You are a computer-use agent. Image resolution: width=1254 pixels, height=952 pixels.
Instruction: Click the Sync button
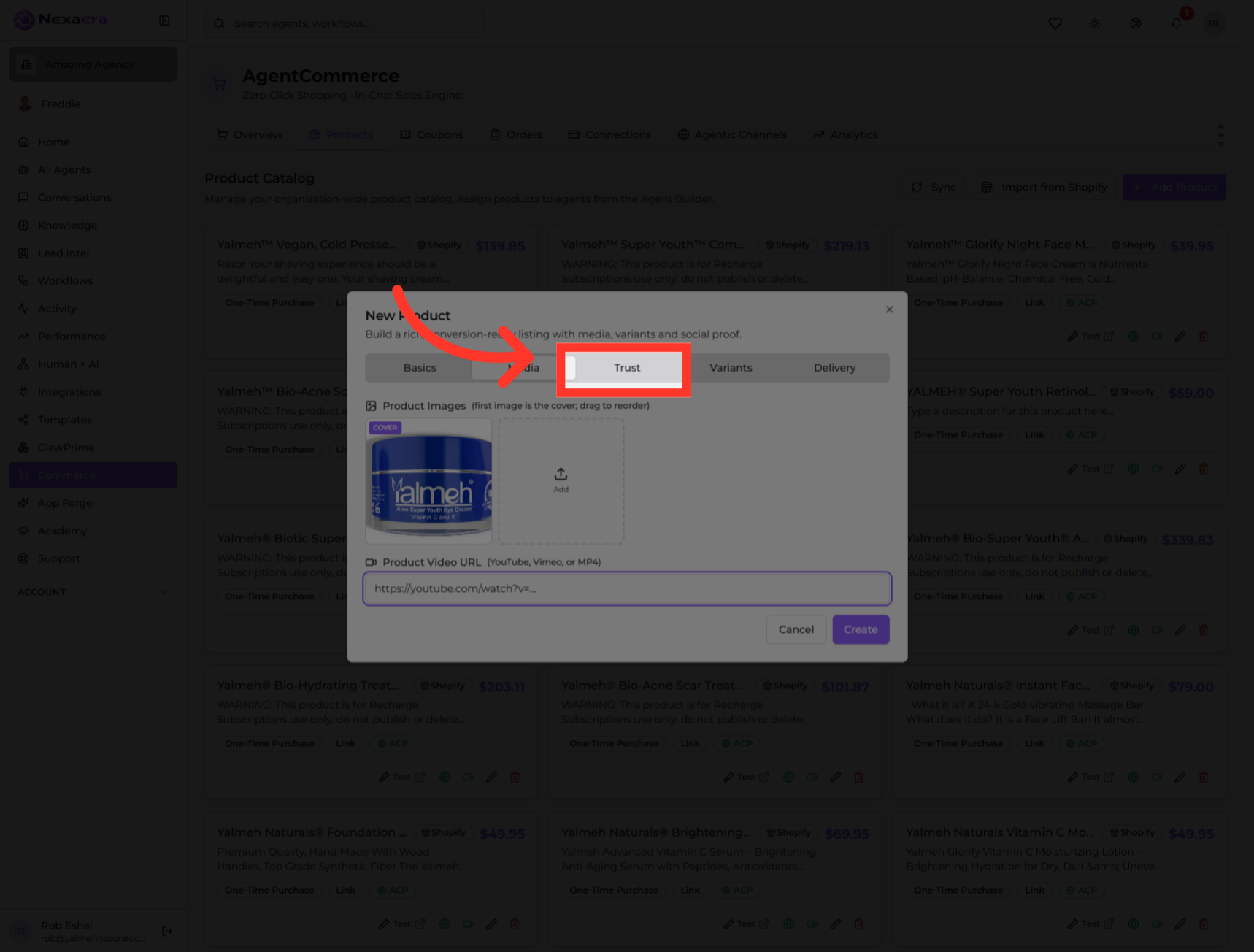click(934, 187)
